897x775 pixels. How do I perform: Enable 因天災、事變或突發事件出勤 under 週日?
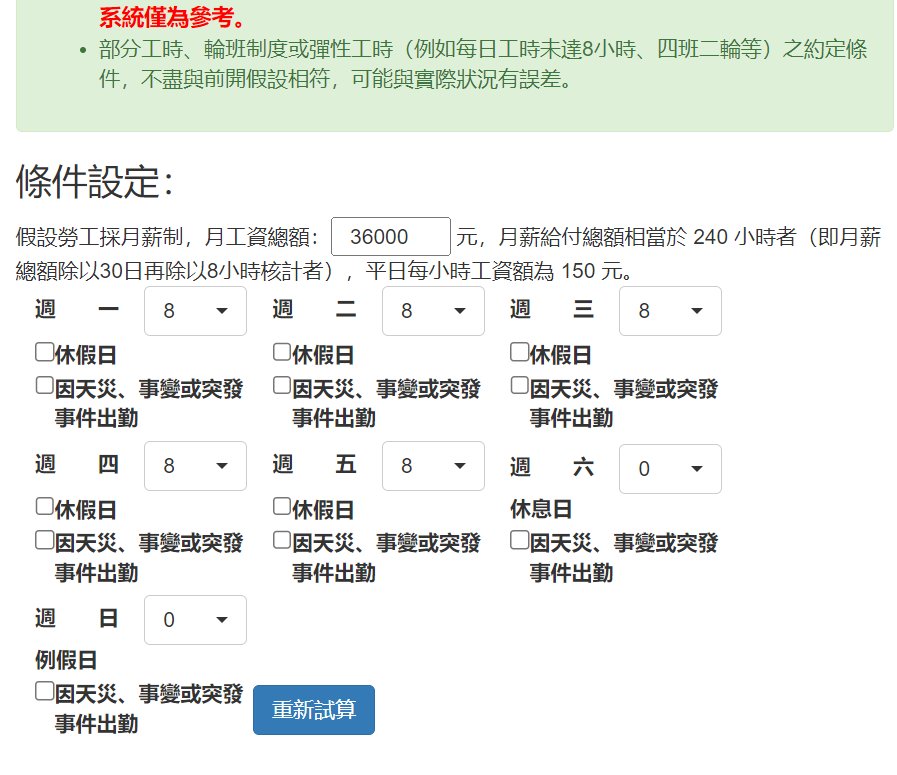point(45,691)
